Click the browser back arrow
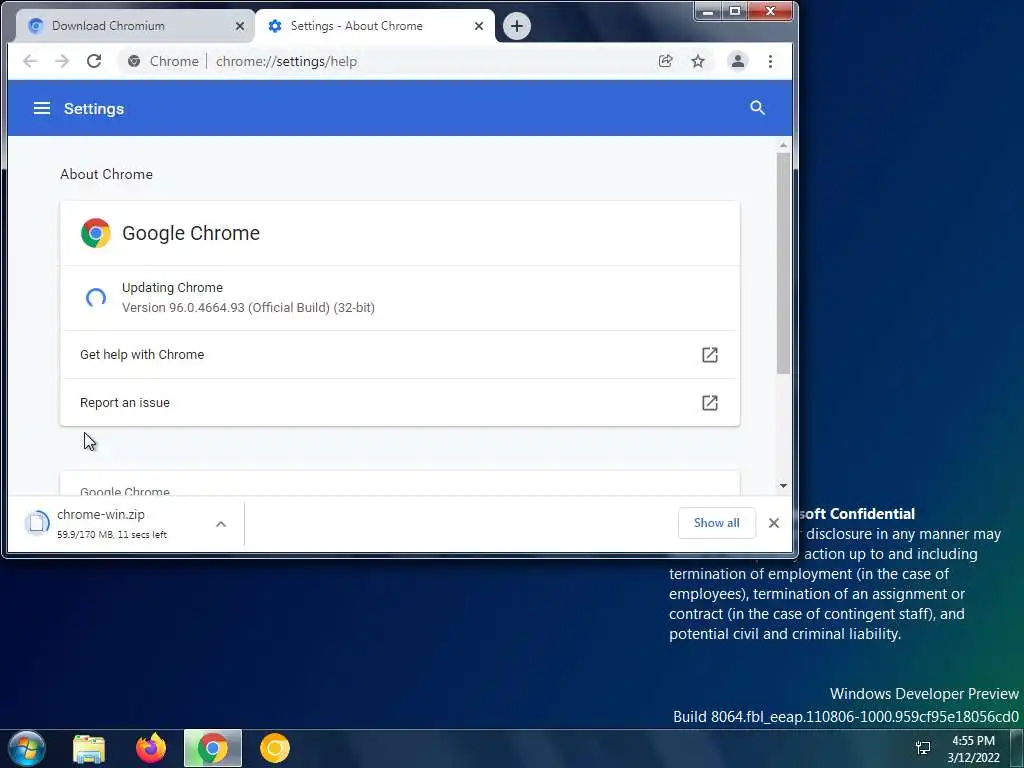Screen dimensions: 1024x768 [30, 61]
